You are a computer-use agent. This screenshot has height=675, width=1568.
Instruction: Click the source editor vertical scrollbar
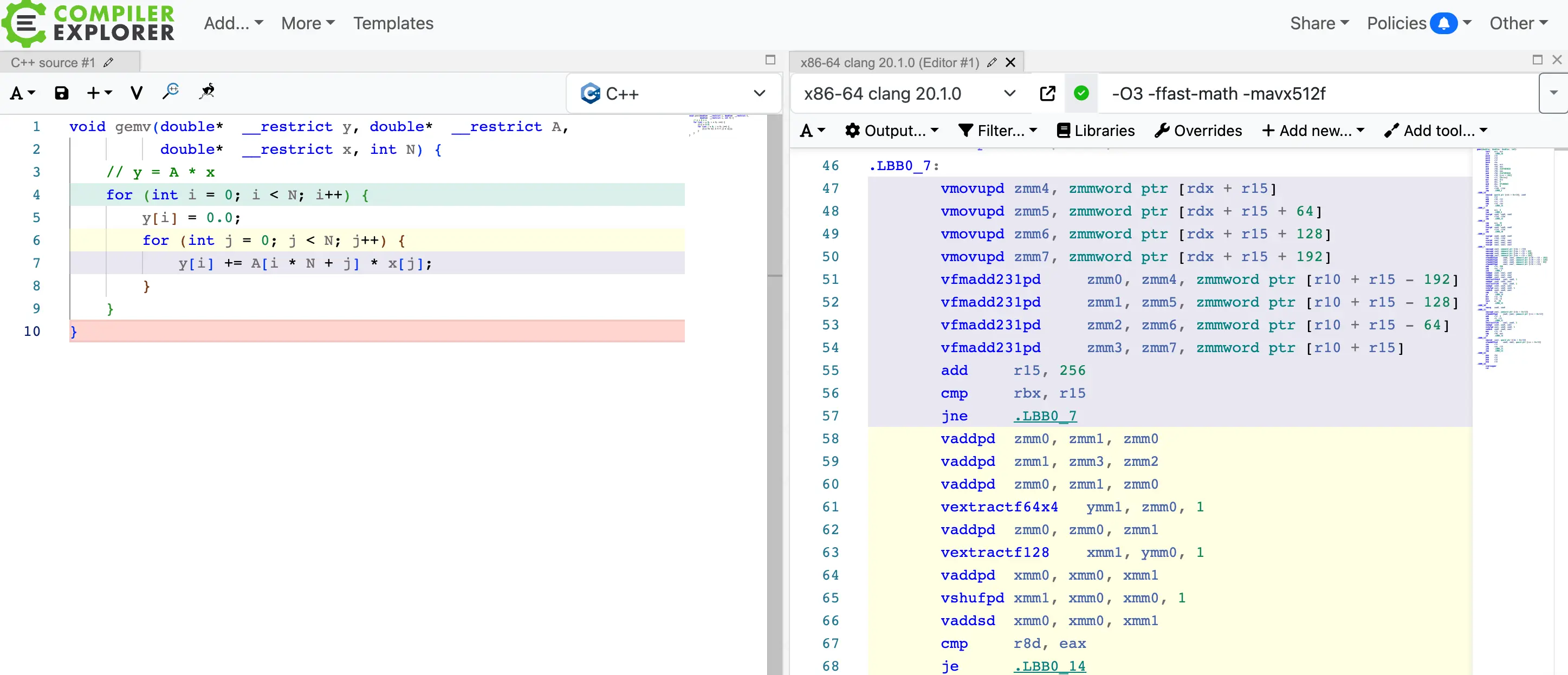(x=774, y=195)
